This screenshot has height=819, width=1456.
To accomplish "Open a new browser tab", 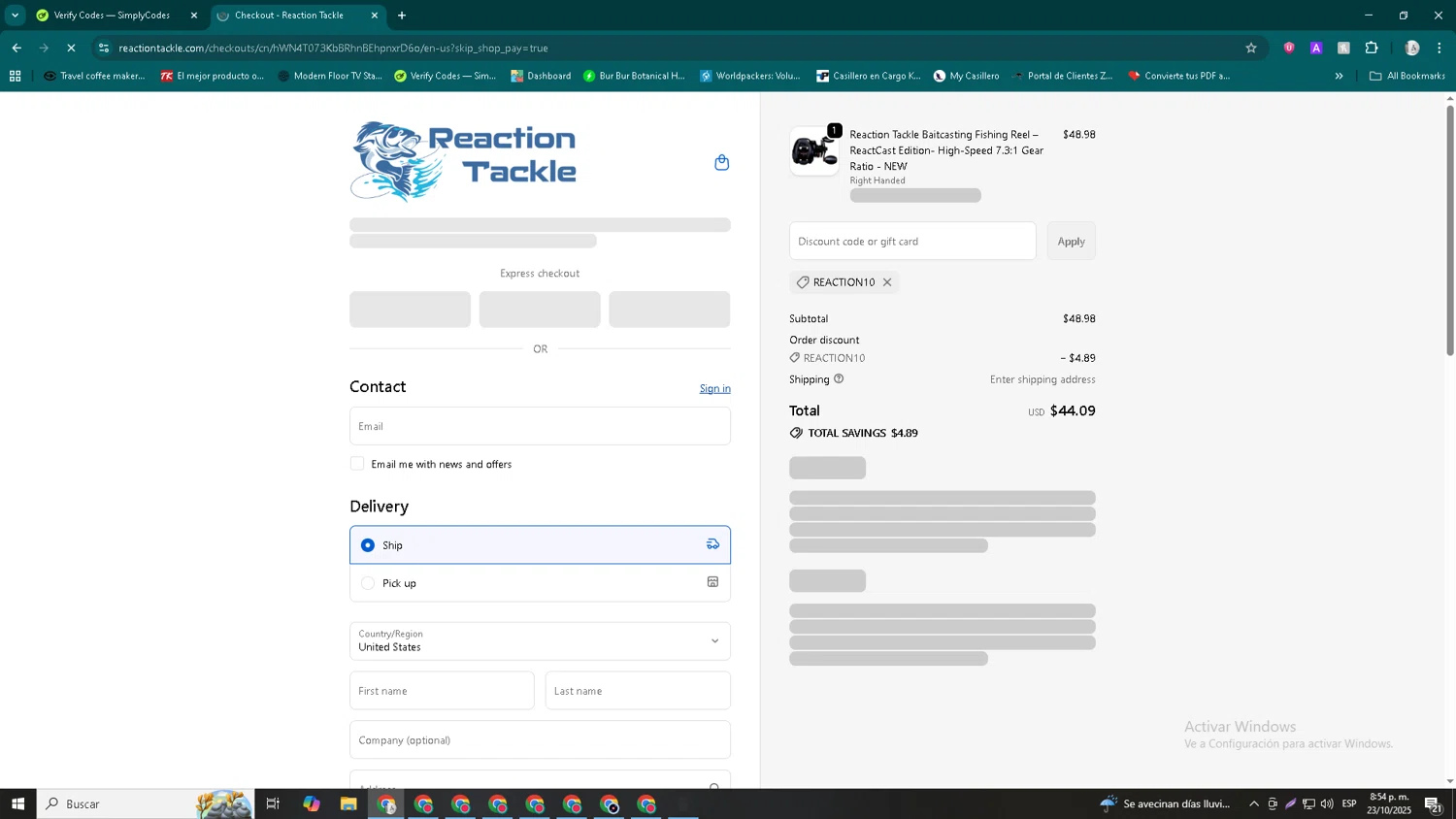I will tap(402, 16).
